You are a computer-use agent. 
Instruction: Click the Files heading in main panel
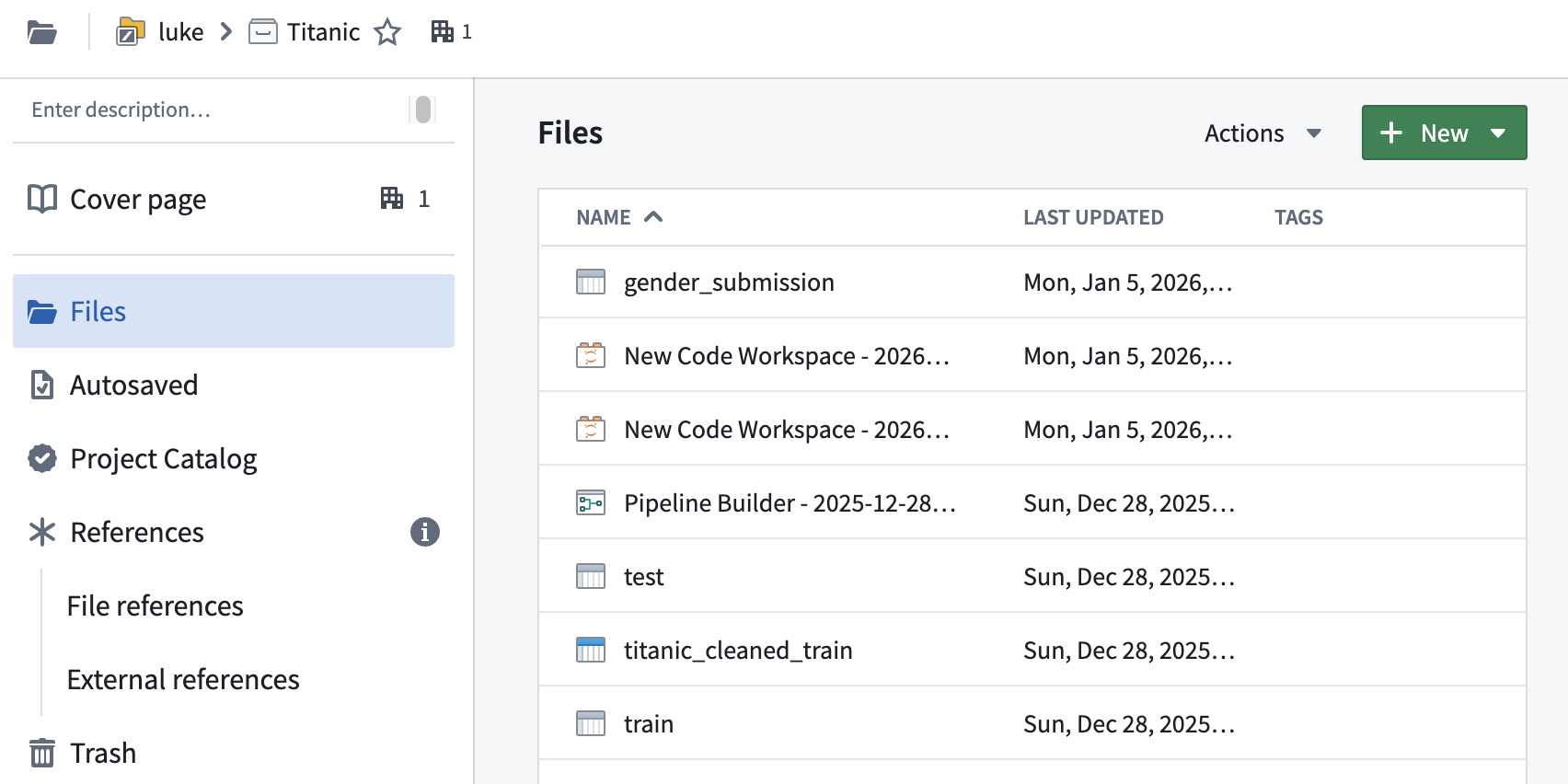571,133
